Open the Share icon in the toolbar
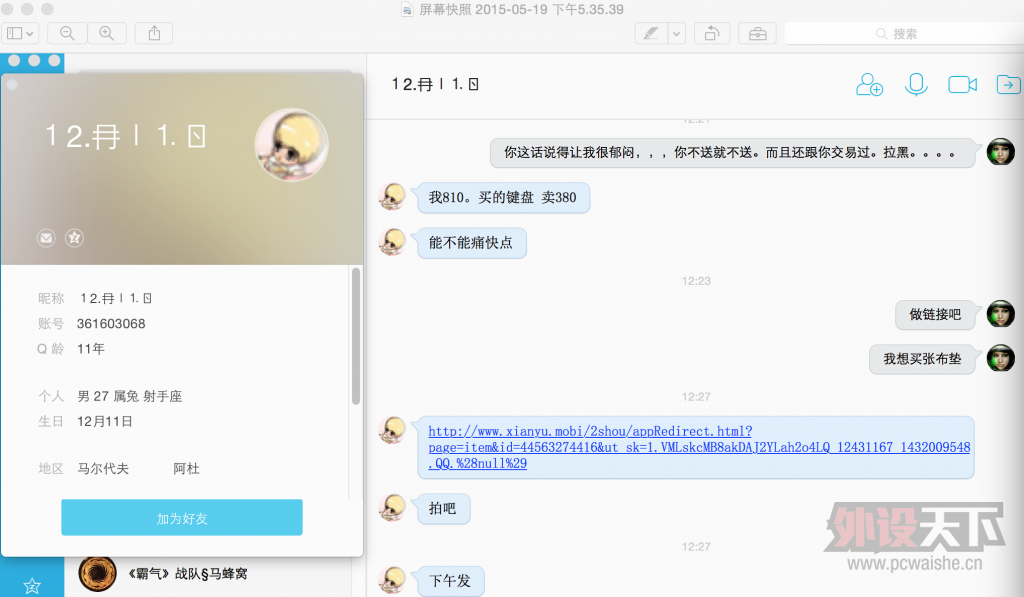This screenshot has height=597, width=1024. pos(153,33)
